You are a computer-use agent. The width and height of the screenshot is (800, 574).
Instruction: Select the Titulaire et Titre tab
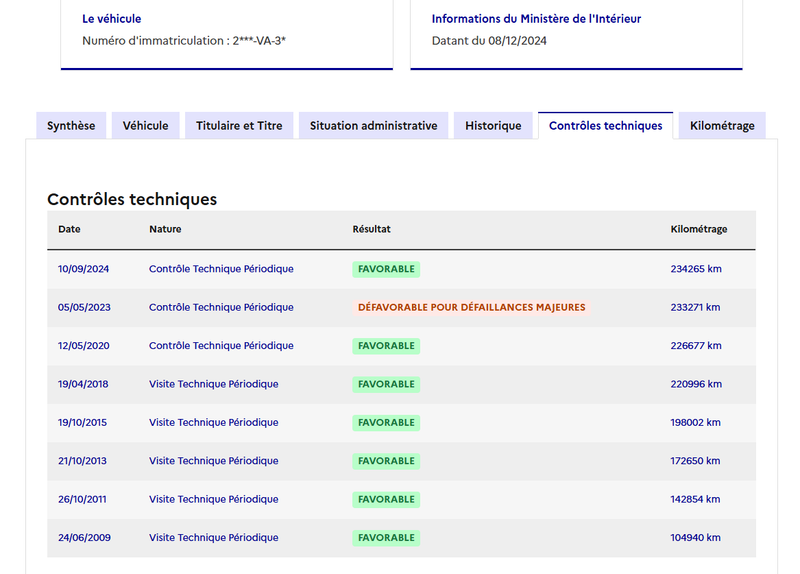(x=239, y=126)
